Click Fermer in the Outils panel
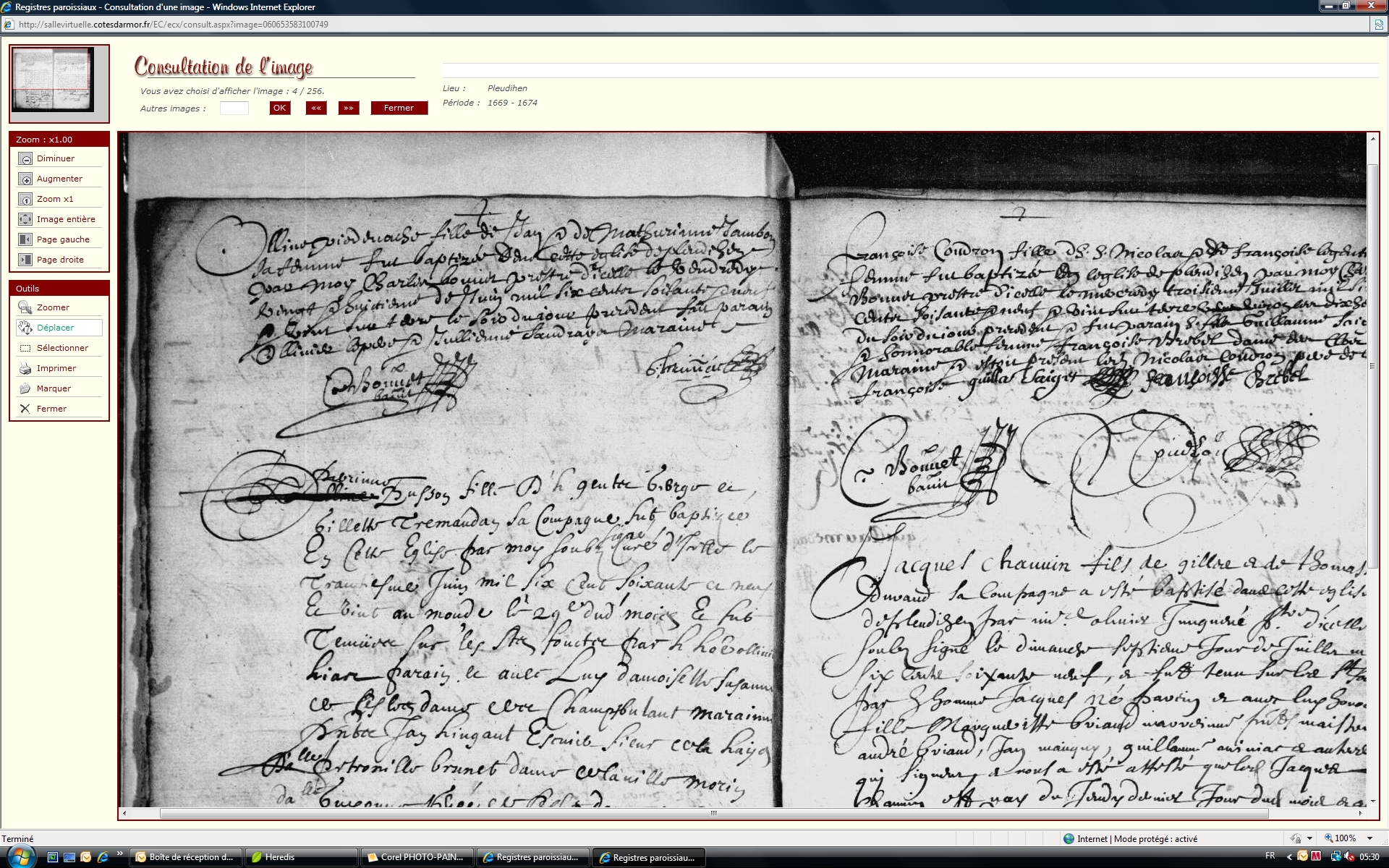Image resolution: width=1389 pixels, height=868 pixels. pyautogui.click(x=25, y=409)
